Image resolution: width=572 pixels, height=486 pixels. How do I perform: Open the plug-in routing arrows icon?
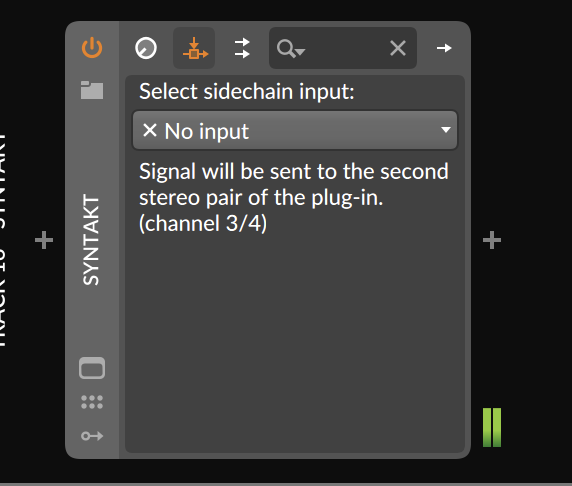242,48
